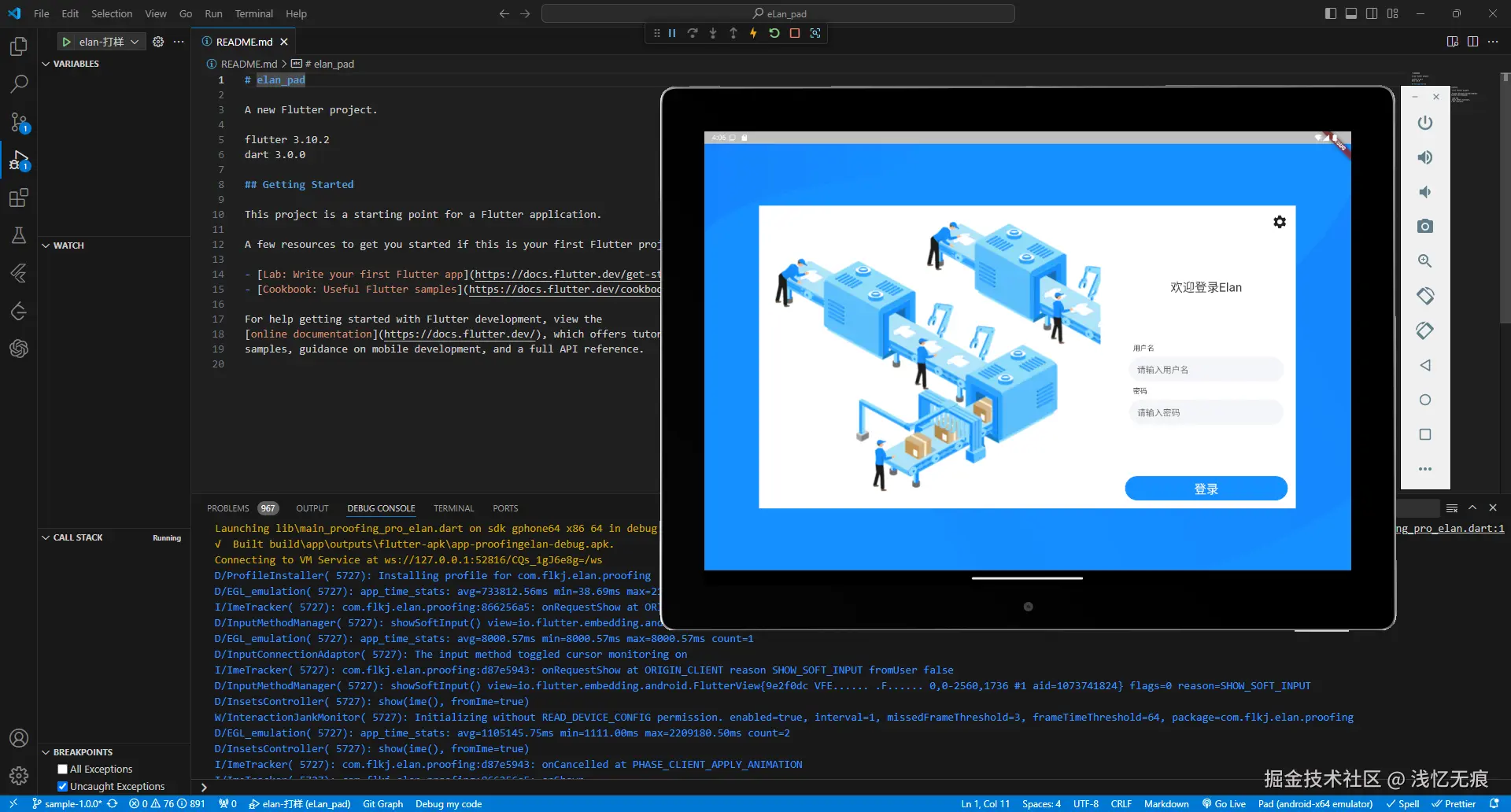Lower emulator volume
1511x812 pixels.
coord(1425,192)
